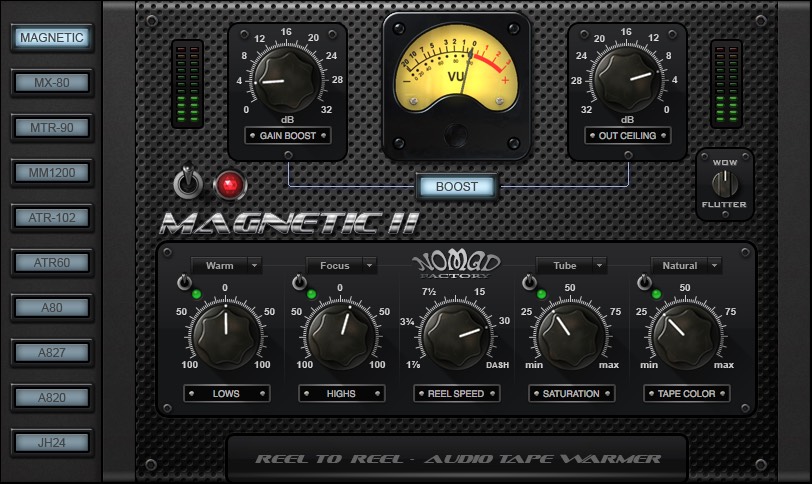Toggle the Highs section bypass switch

coord(299,282)
